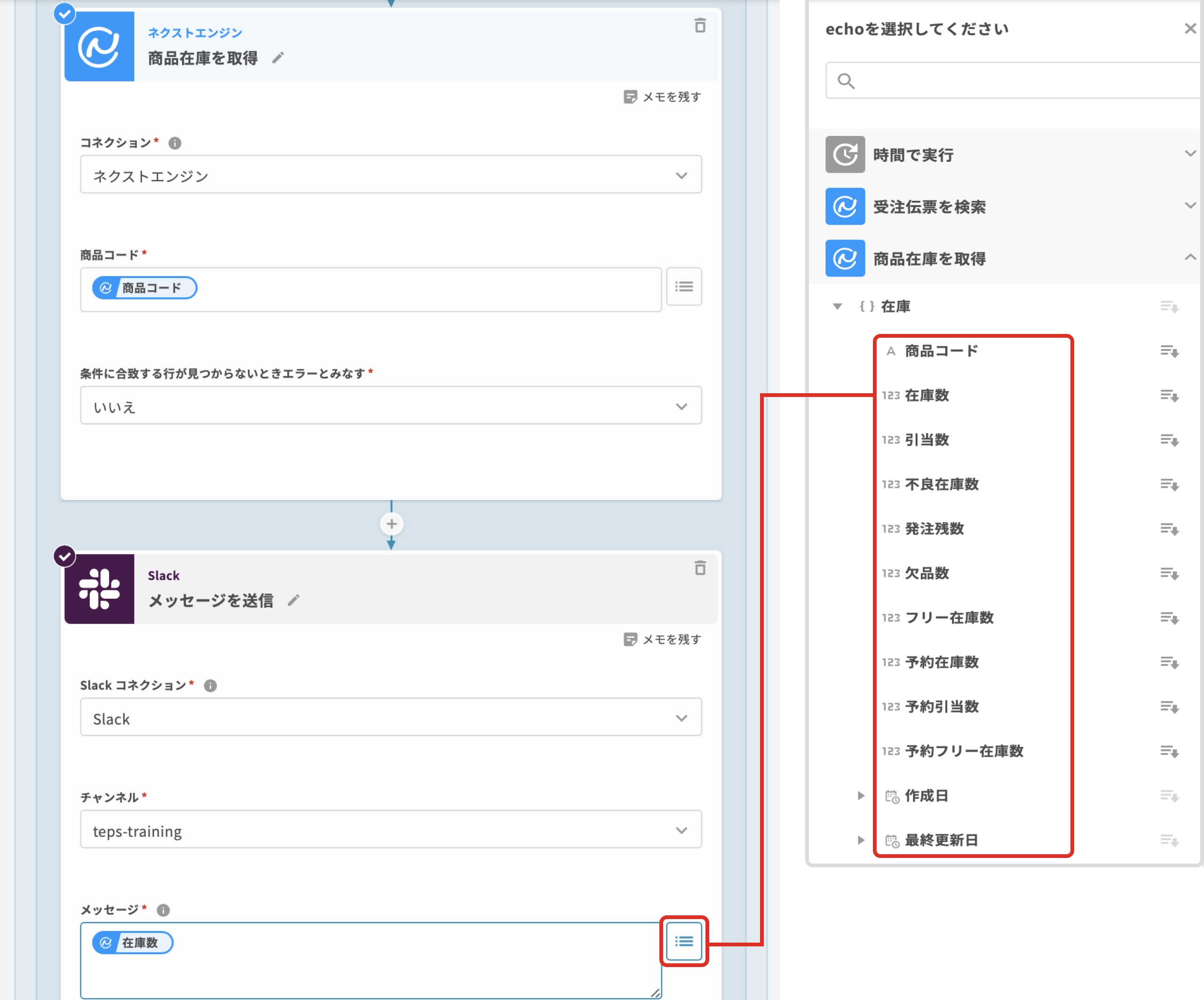Viewport: 1204px width, 1000px height.
Task: Insert 在庫数 using its add arrow icon
Action: [x=1169, y=396]
